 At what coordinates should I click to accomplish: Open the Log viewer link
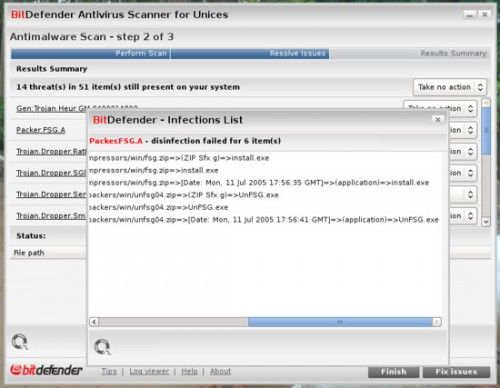(x=149, y=371)
